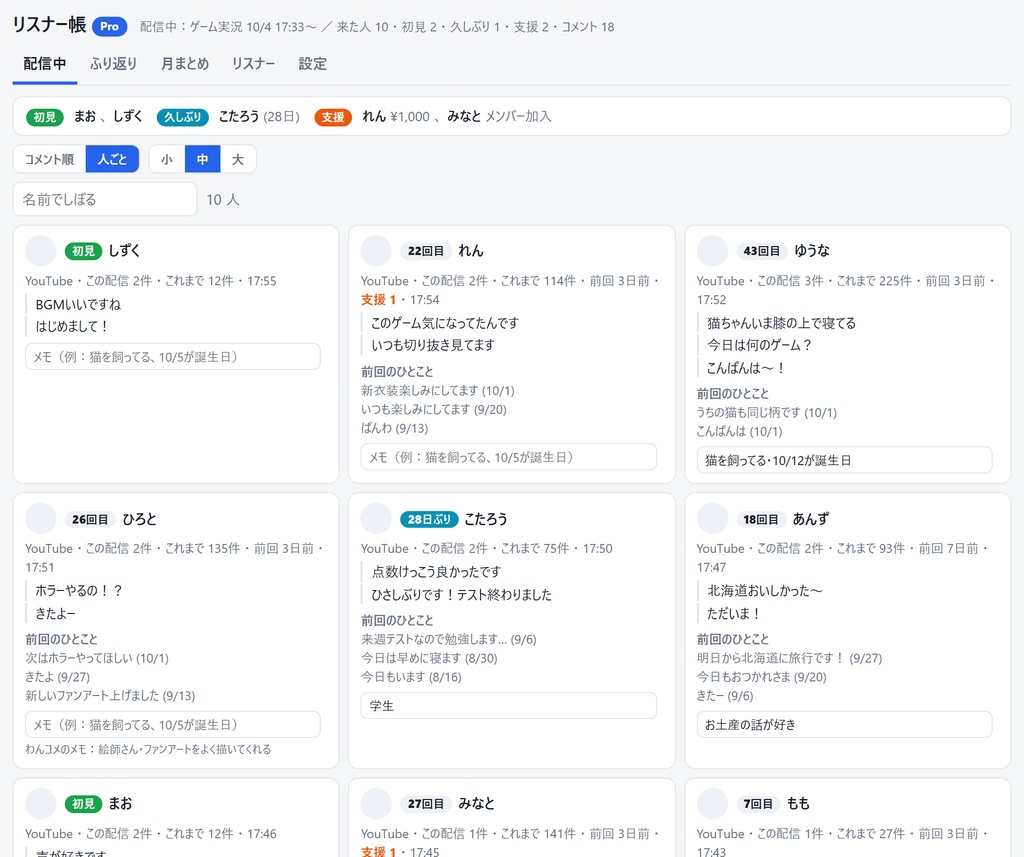Click the blue 久しぶり badge in summary bar
The height and width of the screenshot is (857, 1024).
(183, 117)
